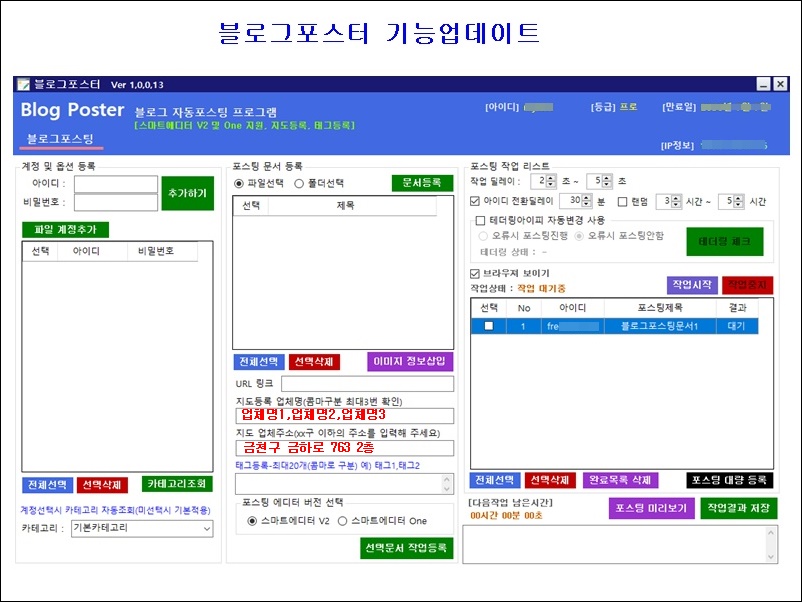Click the 포스팅제목 column header
This screenshot has height=602, width=802.
click(x=660, y=308)
